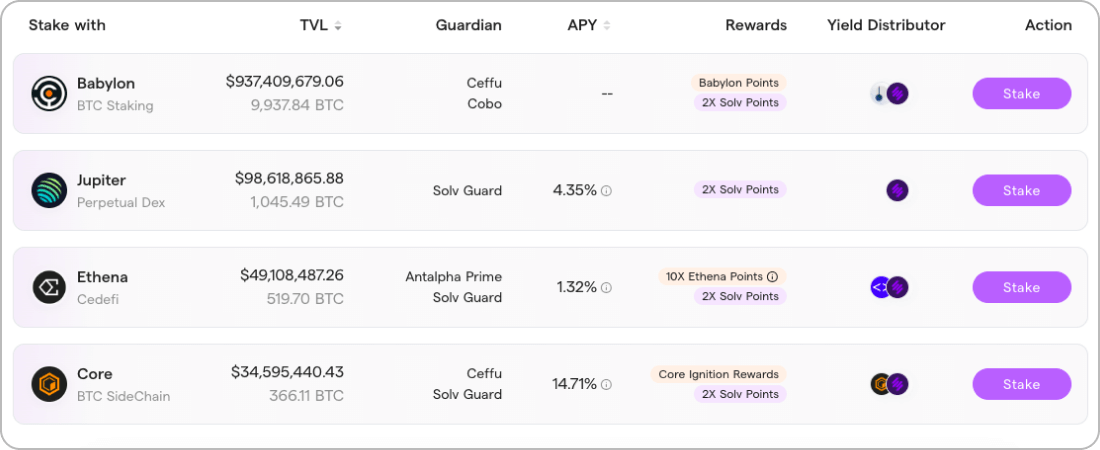This screenshot has width=1100, height=450.
Task: Click the Stake button for Core
Action: [1021, 384]
